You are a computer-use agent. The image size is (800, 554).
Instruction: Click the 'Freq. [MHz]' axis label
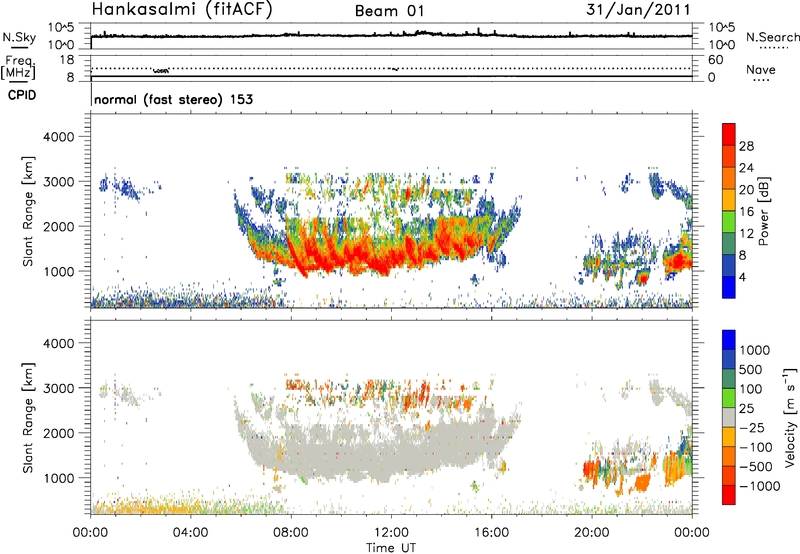click(19, 67)
